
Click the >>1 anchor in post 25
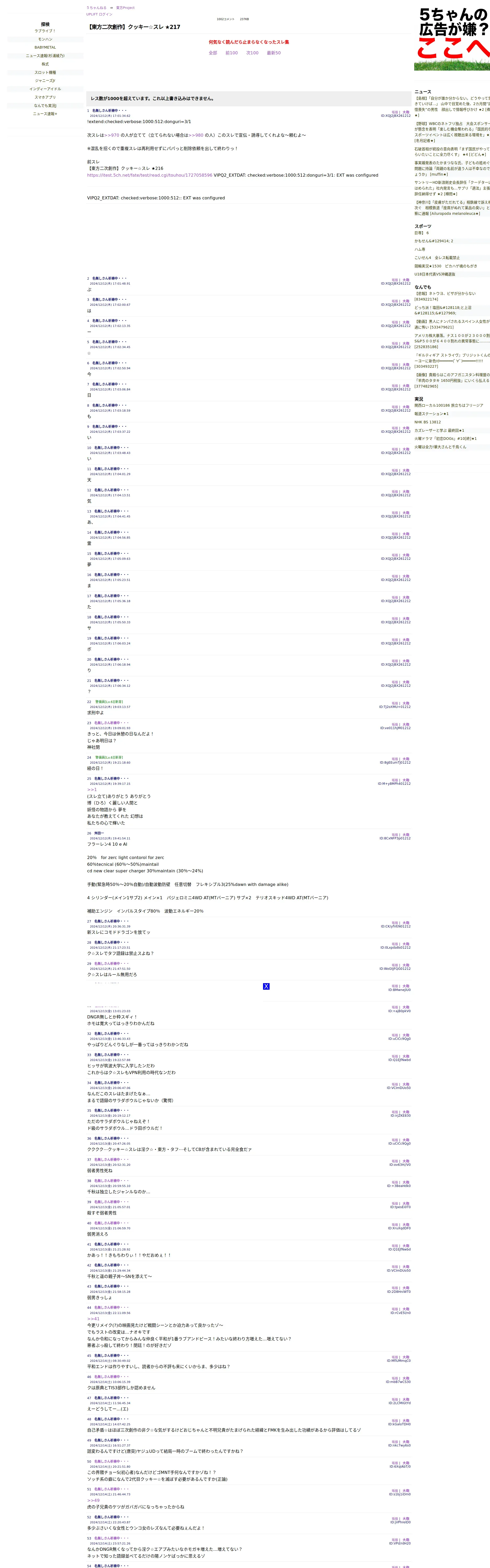[92, 789]
